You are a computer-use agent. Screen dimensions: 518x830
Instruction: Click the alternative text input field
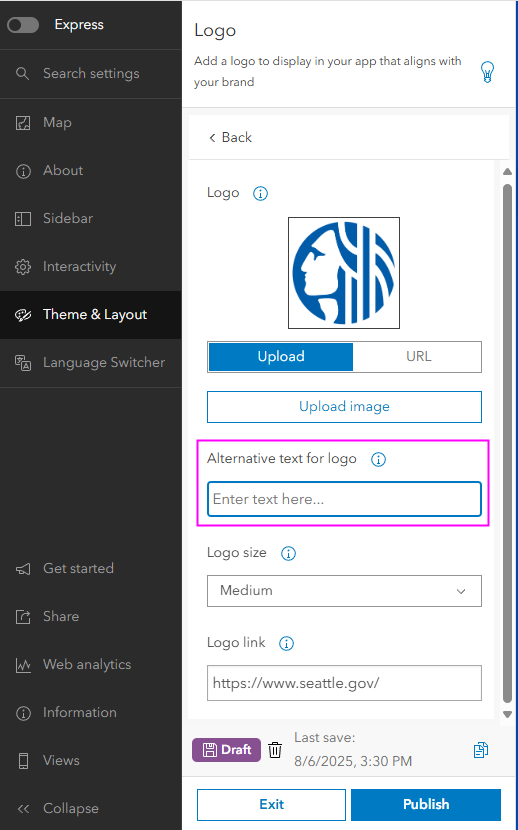point(344,499)
